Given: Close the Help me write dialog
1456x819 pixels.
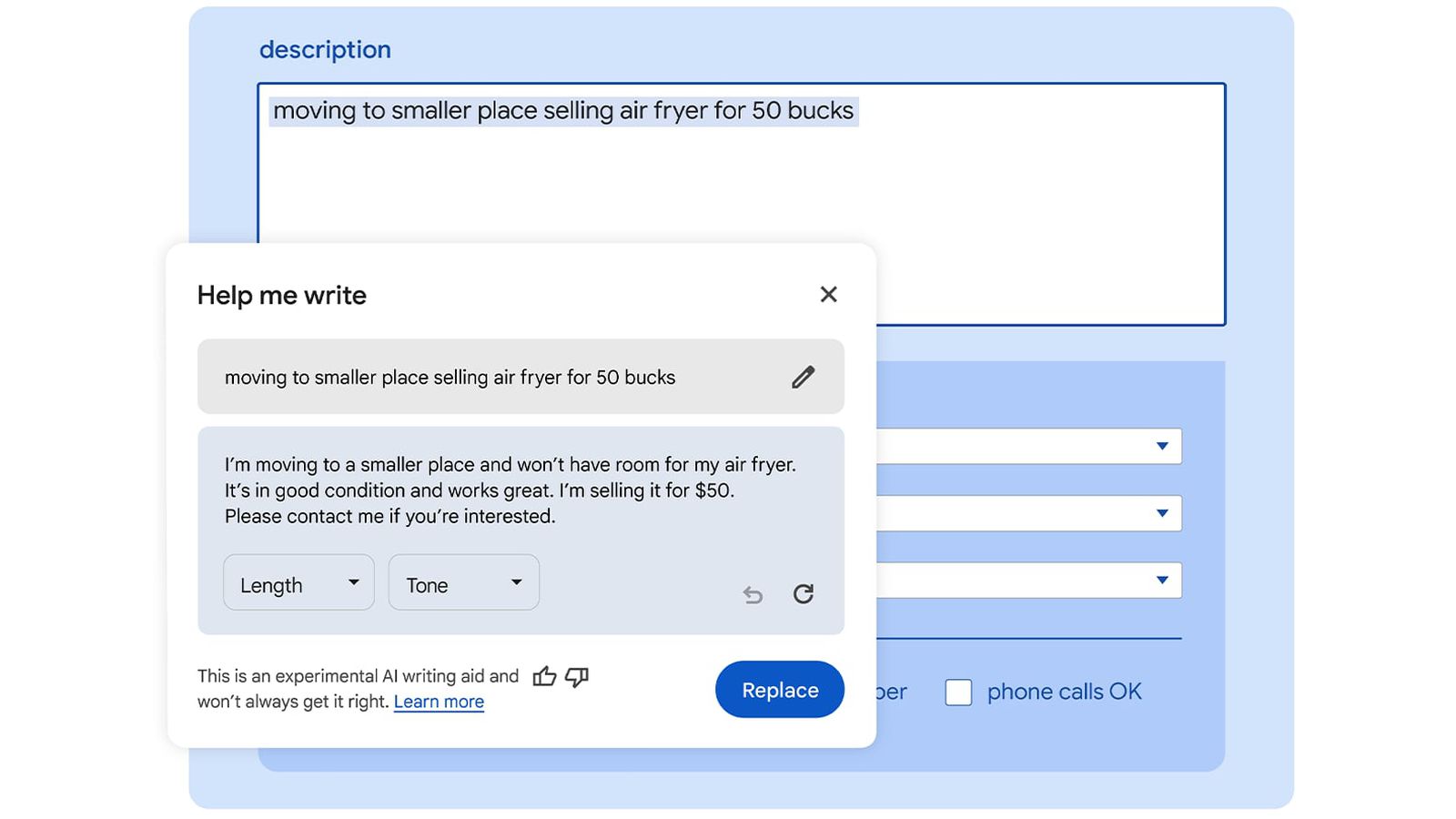Looking at the screenshot, I should [828, 294].
